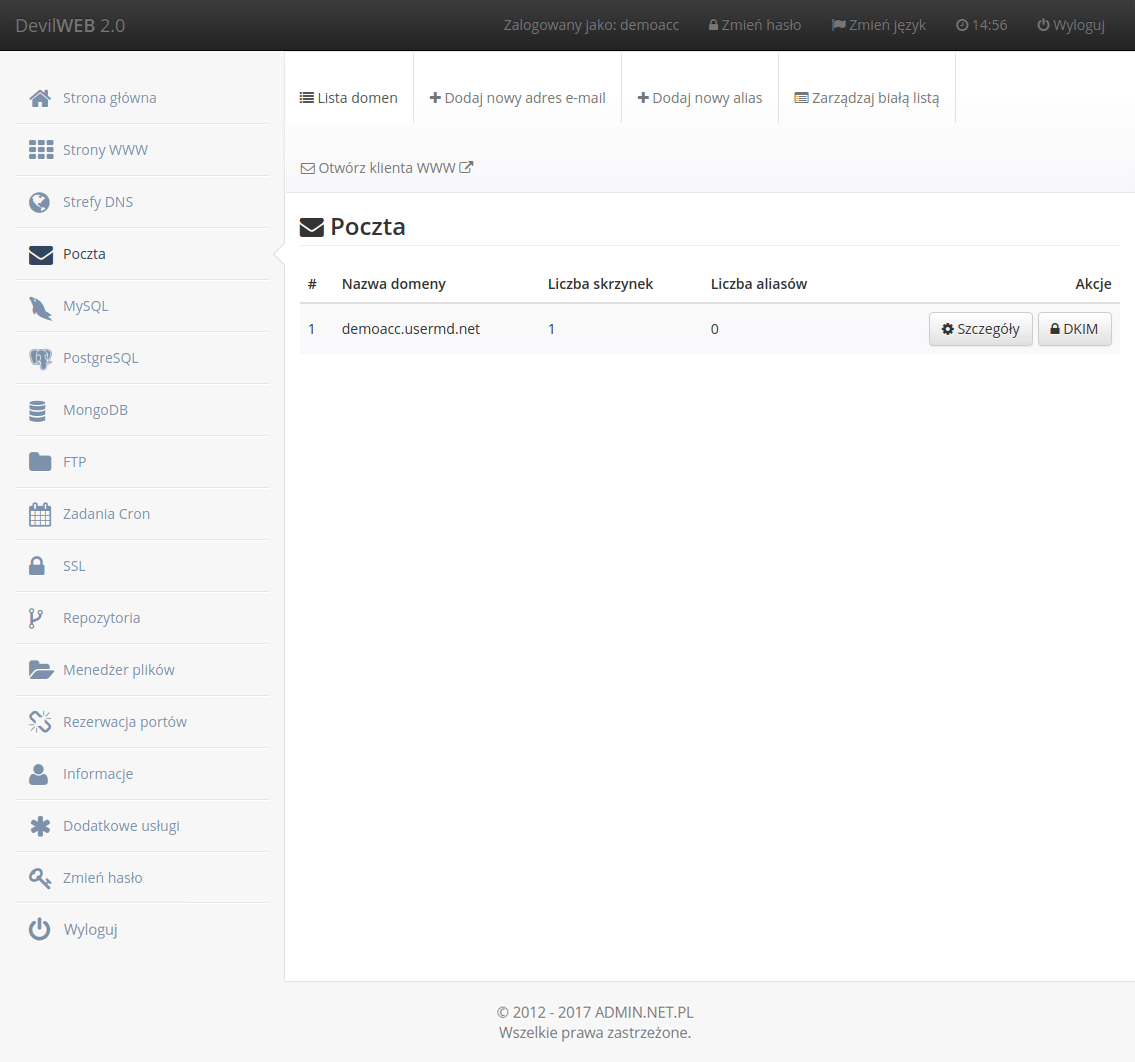
Task: Click the DKIM button in Akcje column
Action: tap(1074, 329)
